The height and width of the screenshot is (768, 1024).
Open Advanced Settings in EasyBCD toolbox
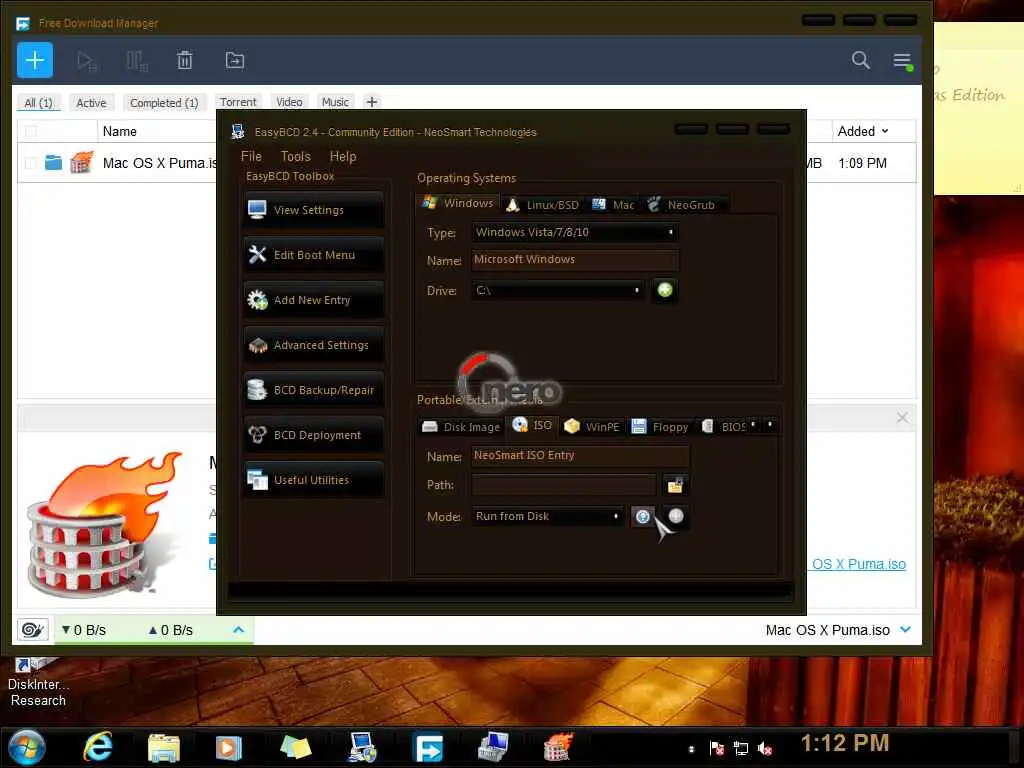[314, 345]
